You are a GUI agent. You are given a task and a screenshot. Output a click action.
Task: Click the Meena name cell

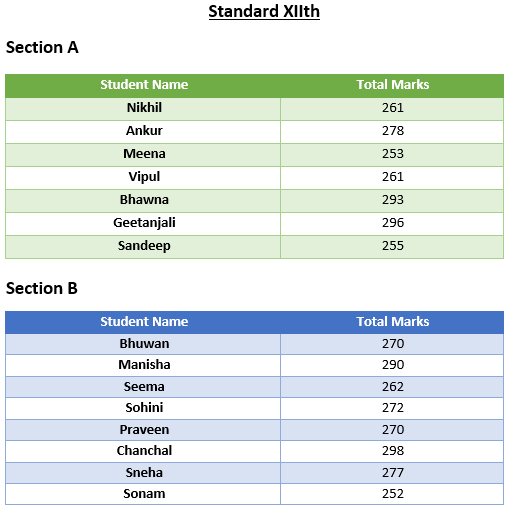point(143,155)
